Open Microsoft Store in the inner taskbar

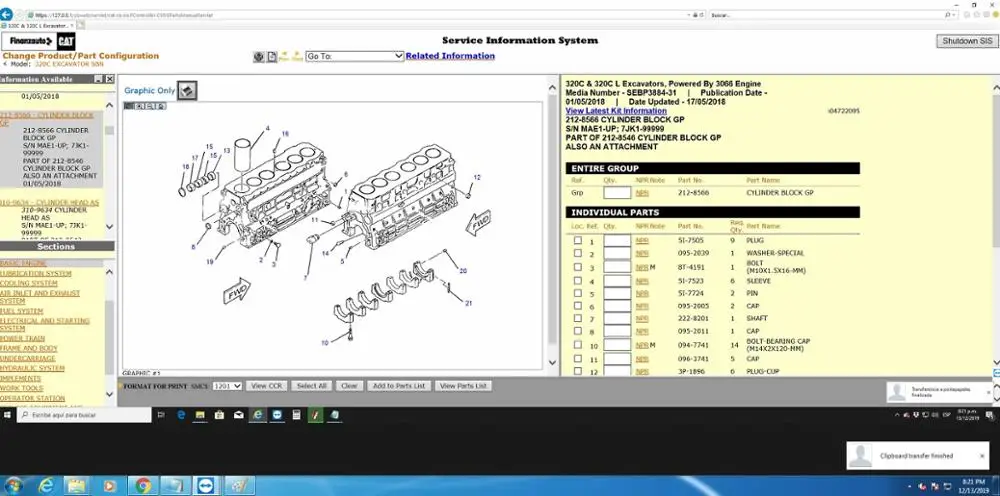tap(219, 415)
